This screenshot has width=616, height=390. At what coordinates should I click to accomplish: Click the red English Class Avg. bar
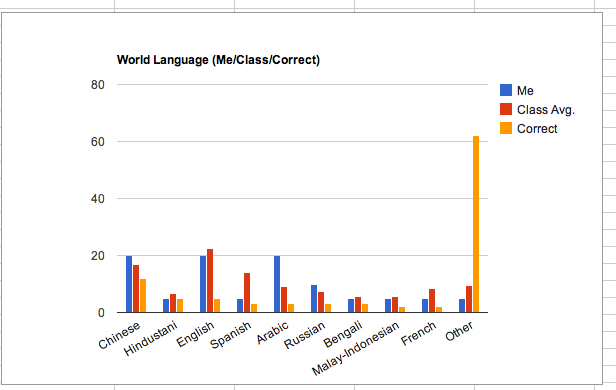210,281
